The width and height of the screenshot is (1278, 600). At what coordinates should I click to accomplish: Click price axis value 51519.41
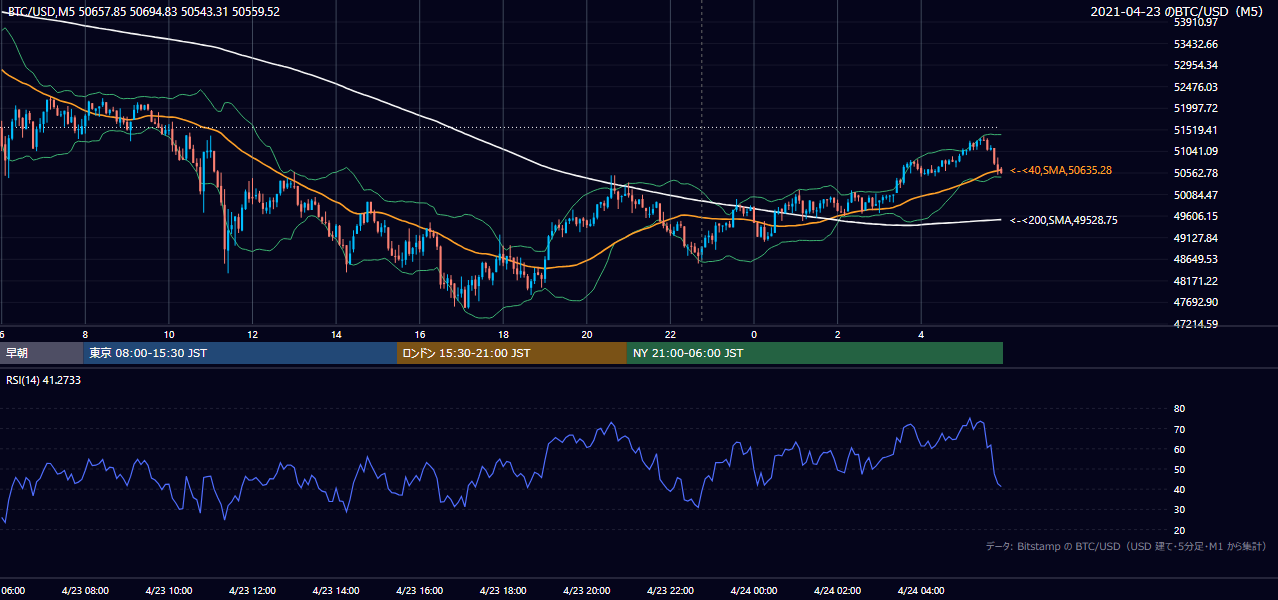(x=1195, y=130)
